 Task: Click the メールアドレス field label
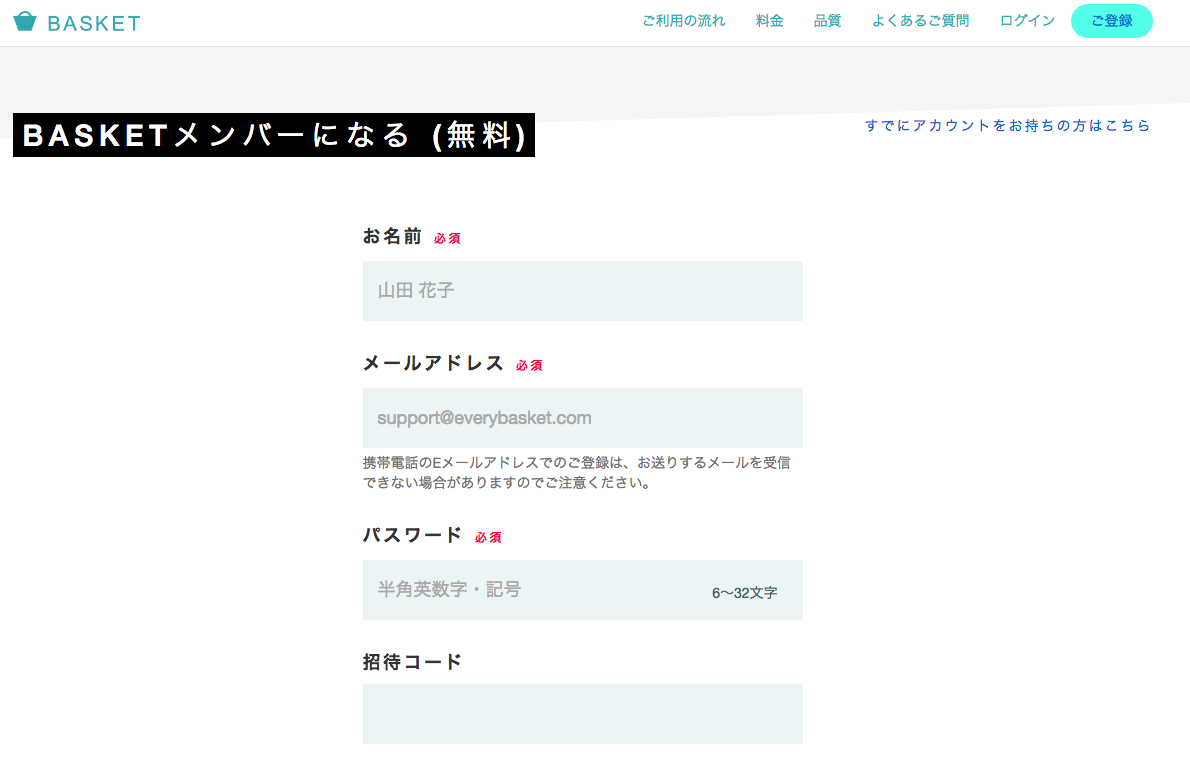(433, 363)
